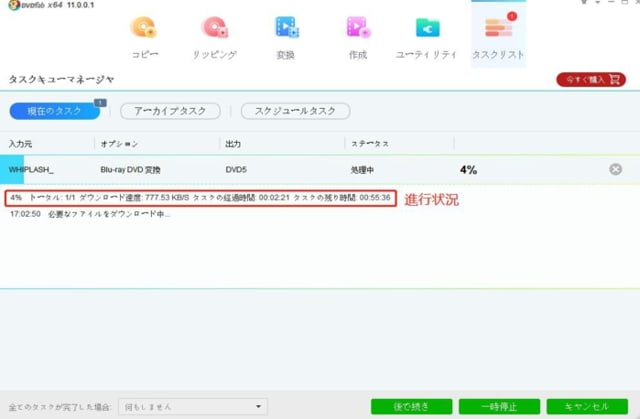Open the 変換 (Converter) module
The width and height of the screenshot is (640, 419).
click(x=286, y=36)
